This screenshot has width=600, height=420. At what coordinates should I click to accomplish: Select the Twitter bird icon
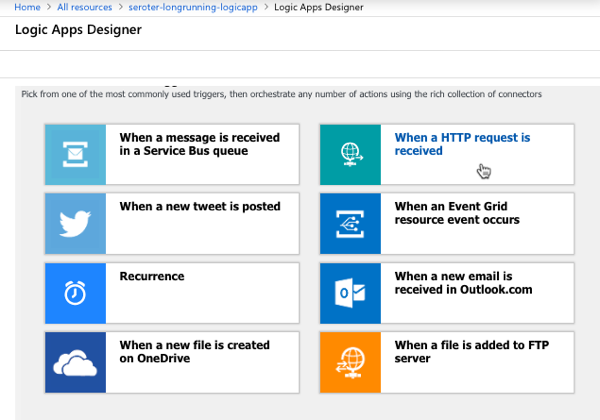point(75,223)
